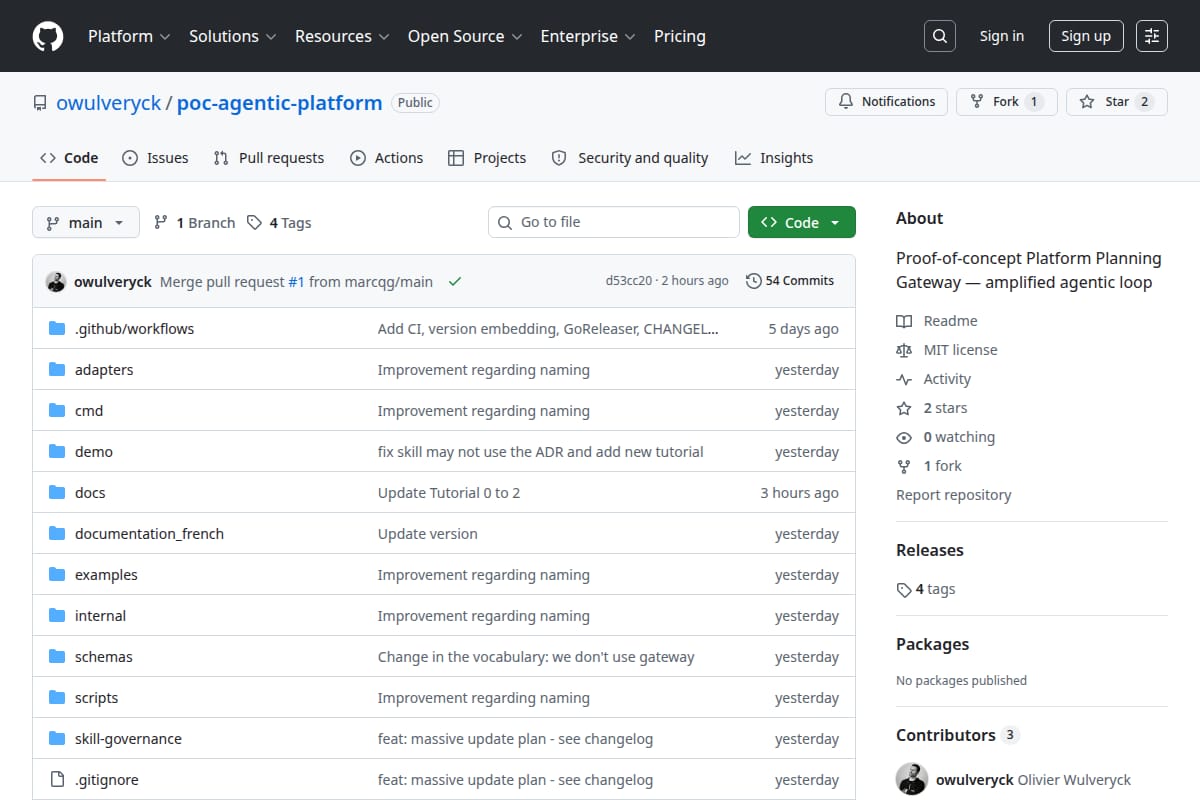
Task: Open the Pricing link
Action: coord(680,36)
